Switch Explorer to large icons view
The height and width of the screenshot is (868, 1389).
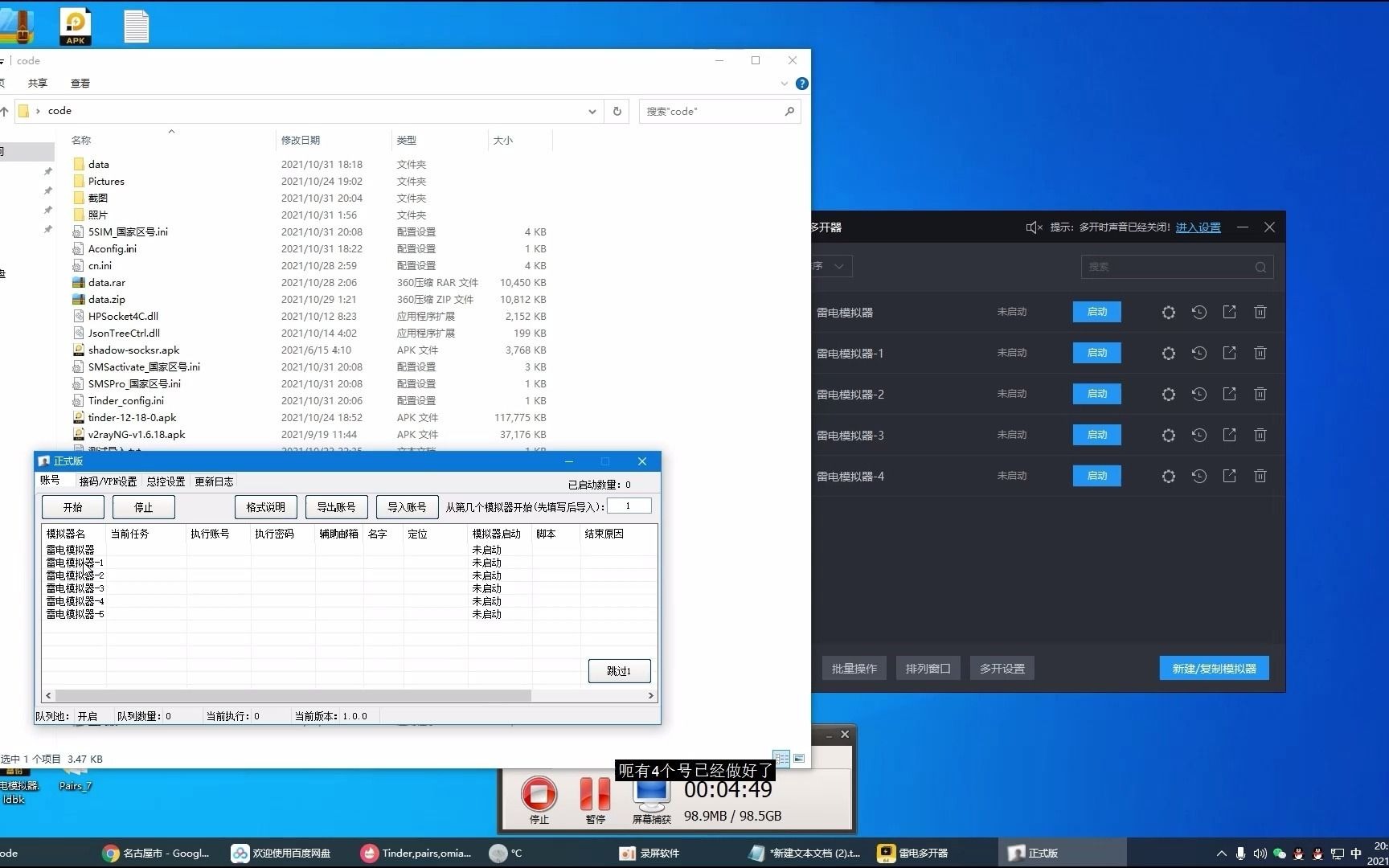click(799, 758)
